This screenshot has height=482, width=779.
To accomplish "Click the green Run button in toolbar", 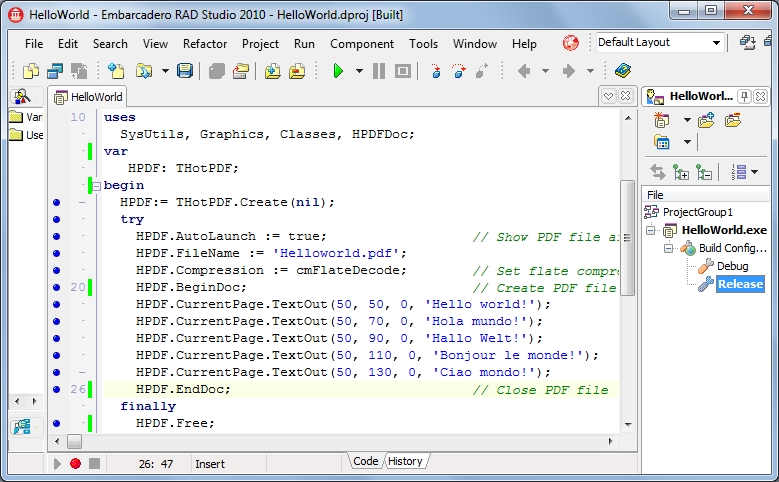I will [x=338, y=71].
